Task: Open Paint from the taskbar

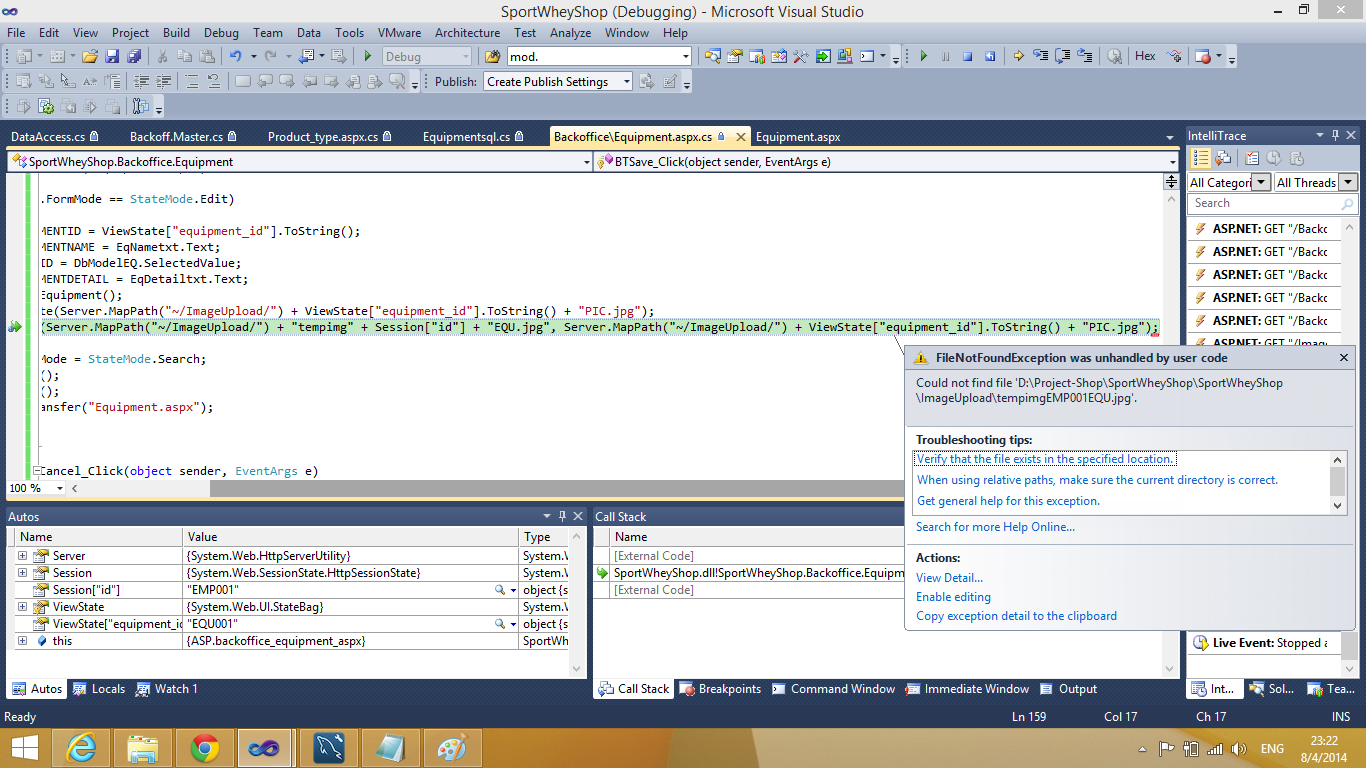Action: [452, 747]
